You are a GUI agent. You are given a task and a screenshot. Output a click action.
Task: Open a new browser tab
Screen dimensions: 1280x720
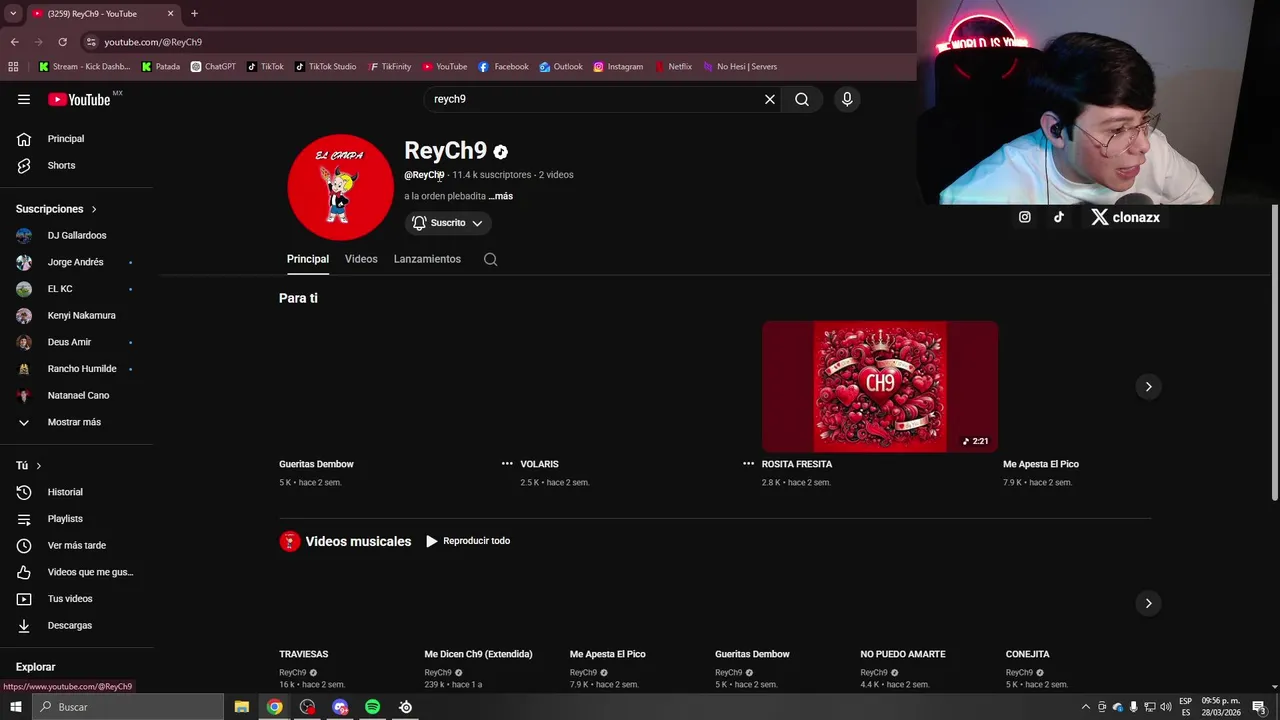pos(194,14)
